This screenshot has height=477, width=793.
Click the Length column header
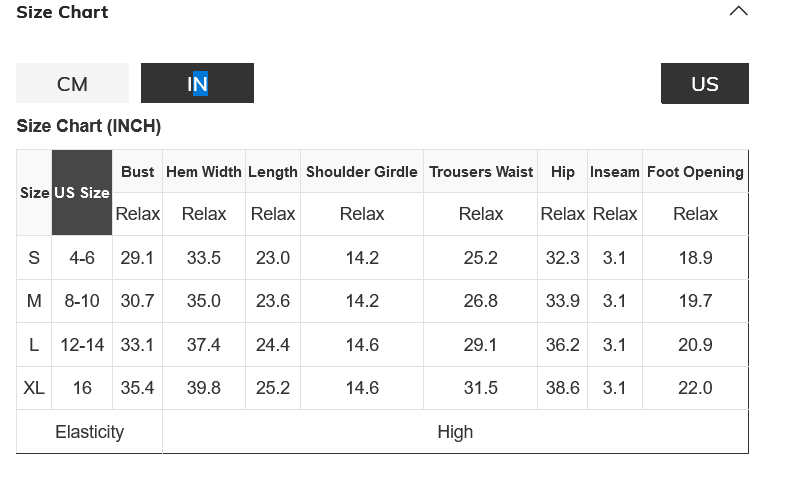pyautogui.click(x=273, y=172)
